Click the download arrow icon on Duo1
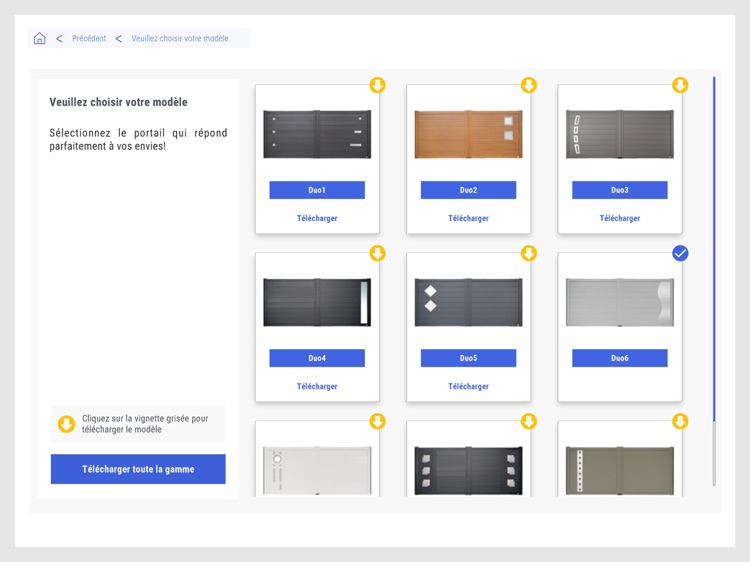 377,85
